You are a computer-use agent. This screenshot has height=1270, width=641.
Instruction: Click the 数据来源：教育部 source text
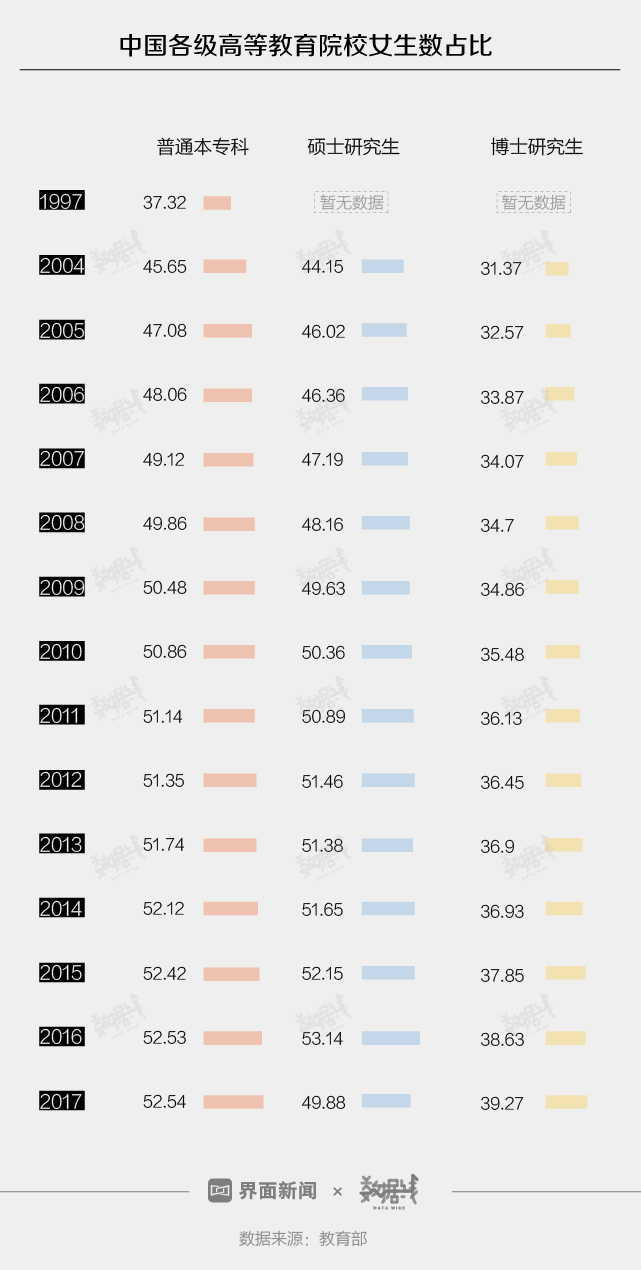[x=303, y=1239]
